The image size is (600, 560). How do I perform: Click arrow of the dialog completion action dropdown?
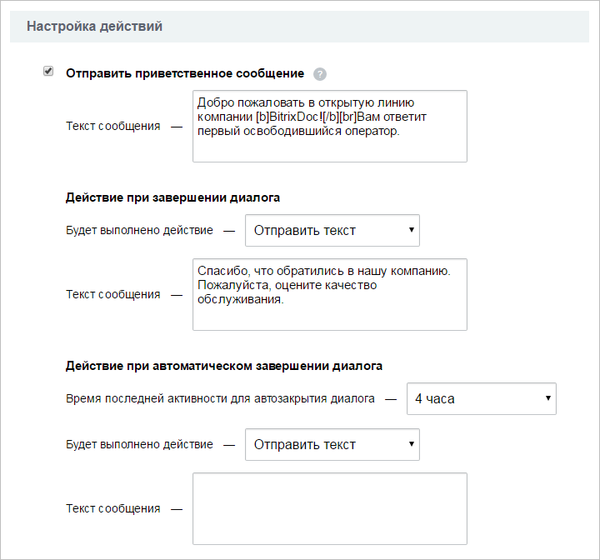(411, 230)
